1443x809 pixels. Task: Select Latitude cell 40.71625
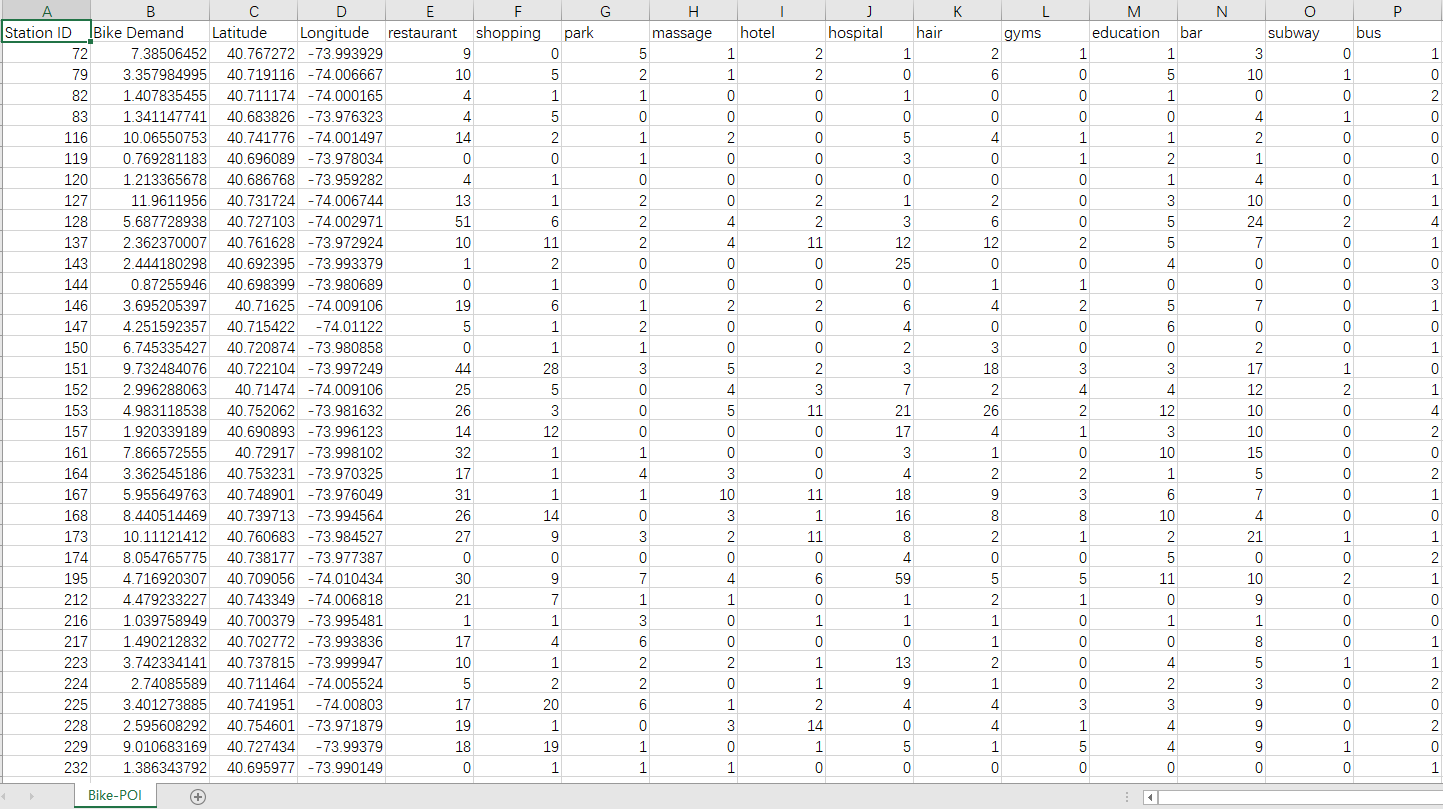click(254, 305)
